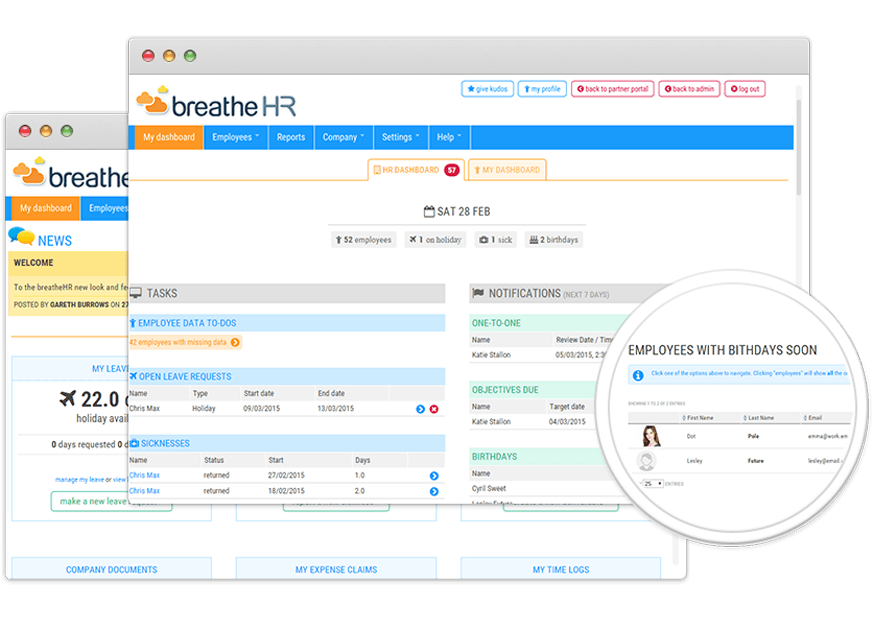Click the 09/03/2015 start date cell

tap(261, 409)
